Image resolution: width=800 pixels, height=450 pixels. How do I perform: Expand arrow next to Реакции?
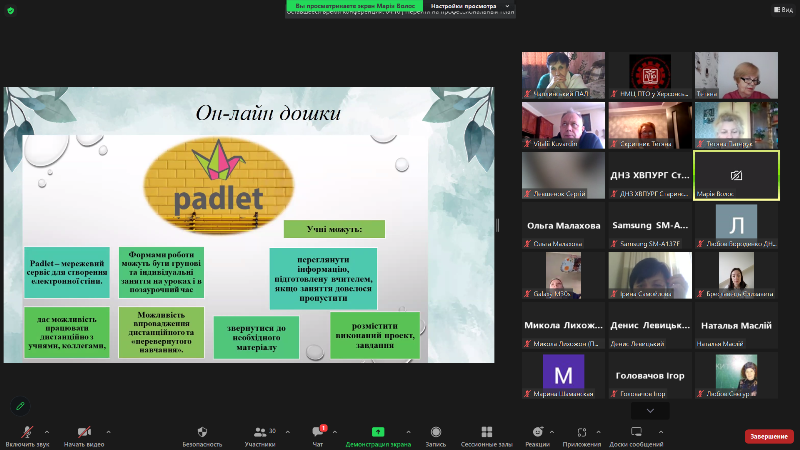(x=552, y=432)
